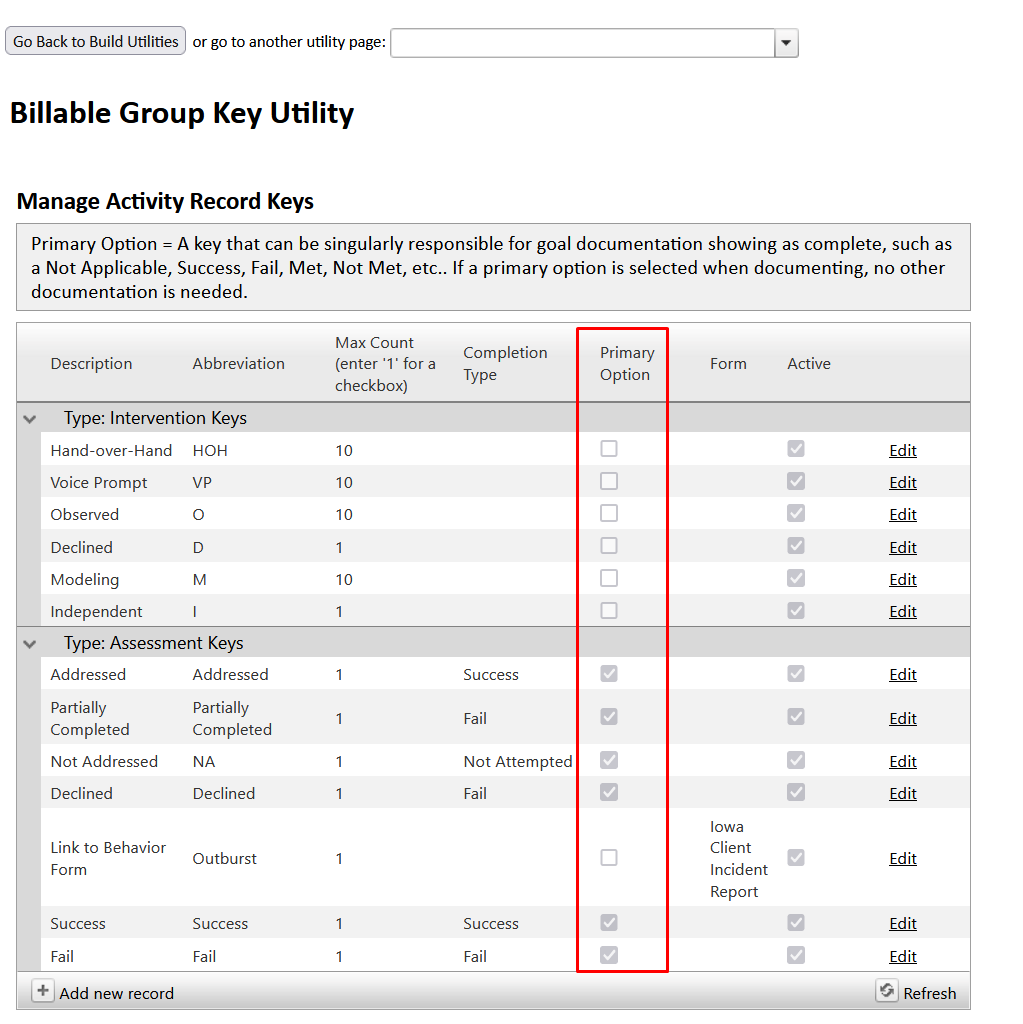
Task: Toggle Active checkbox for Independent
Action: coord(796,611)
